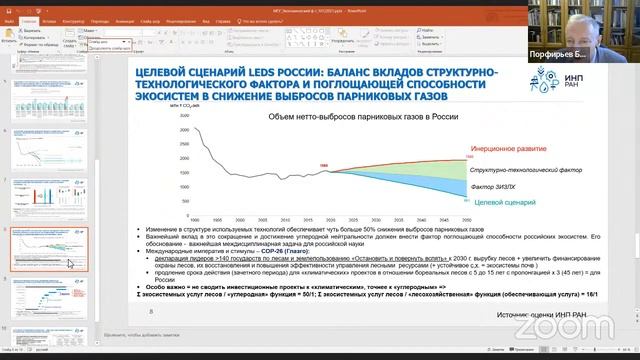Open the Transitions (Переходы) ribbon tab

pos(100,21)
